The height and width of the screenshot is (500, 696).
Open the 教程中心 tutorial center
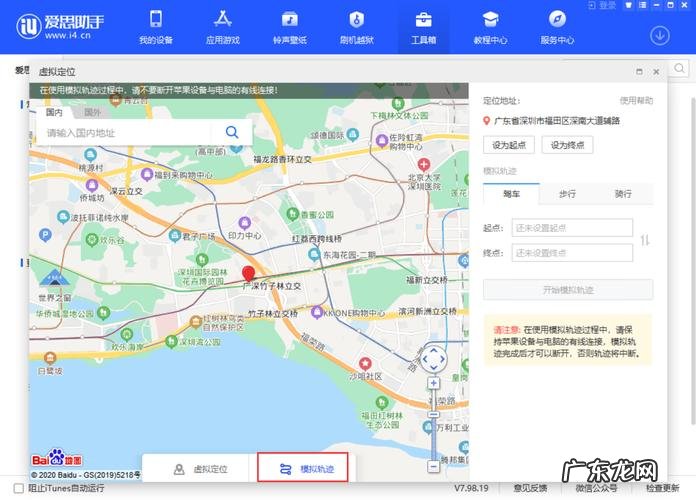(x=490, y=28)
